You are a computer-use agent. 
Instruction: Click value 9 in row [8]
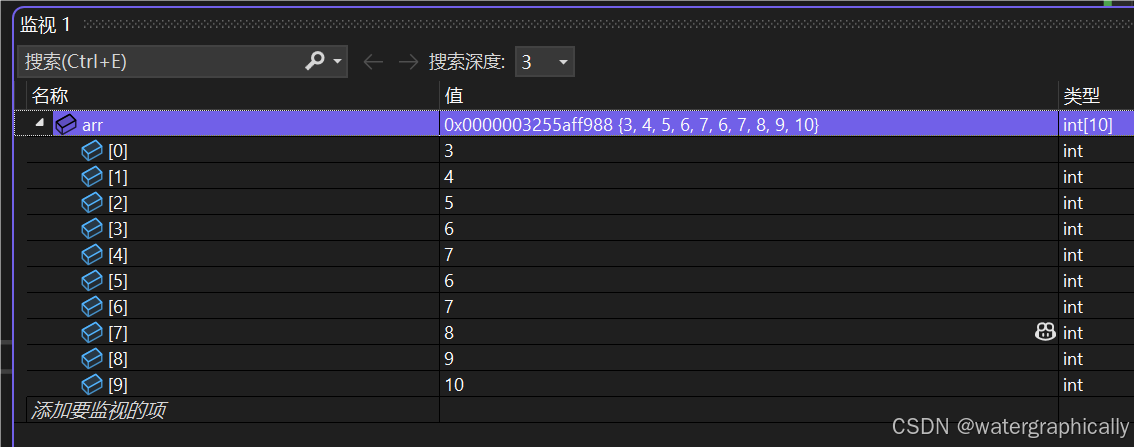449,359
